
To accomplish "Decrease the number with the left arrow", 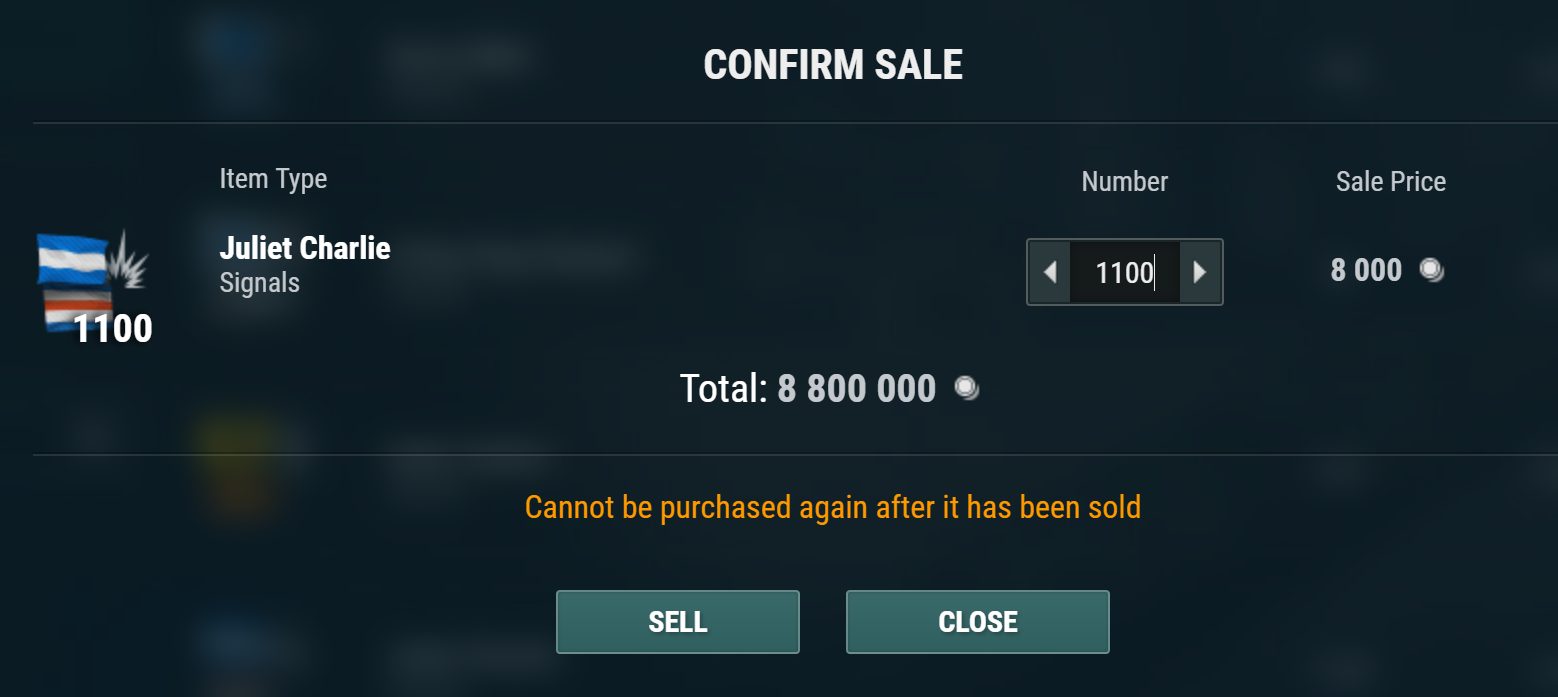I will (1049, 272).
